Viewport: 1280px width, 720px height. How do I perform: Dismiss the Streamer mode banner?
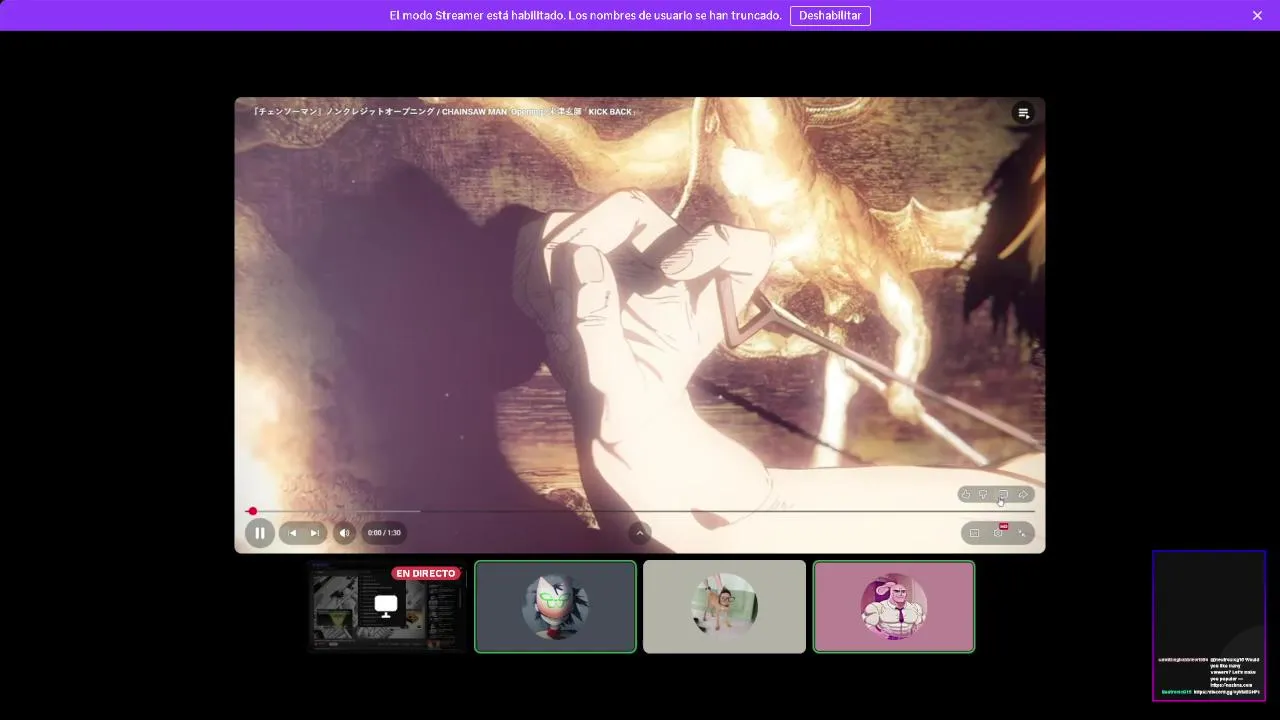[x=1257, y=15]
